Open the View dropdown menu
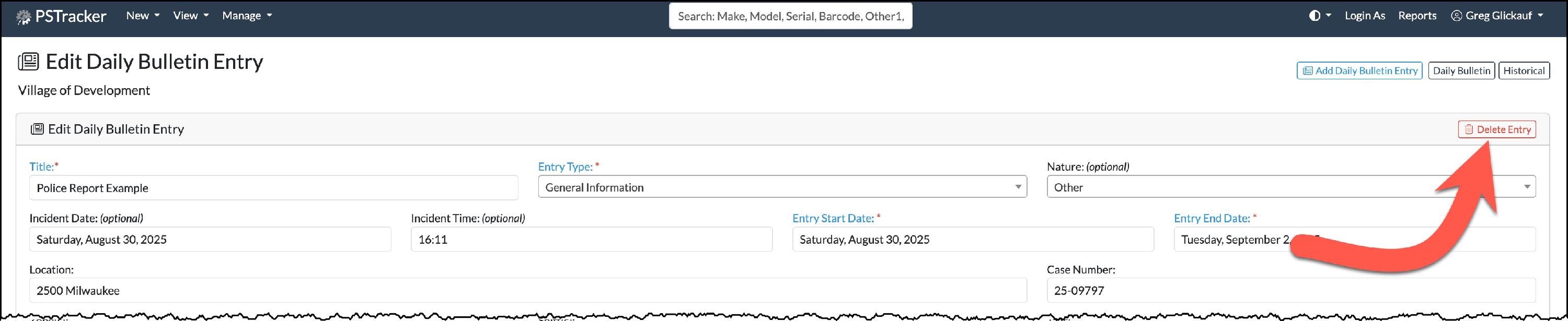This screenshot has width=1568, height=321. (x=191, y=16)
